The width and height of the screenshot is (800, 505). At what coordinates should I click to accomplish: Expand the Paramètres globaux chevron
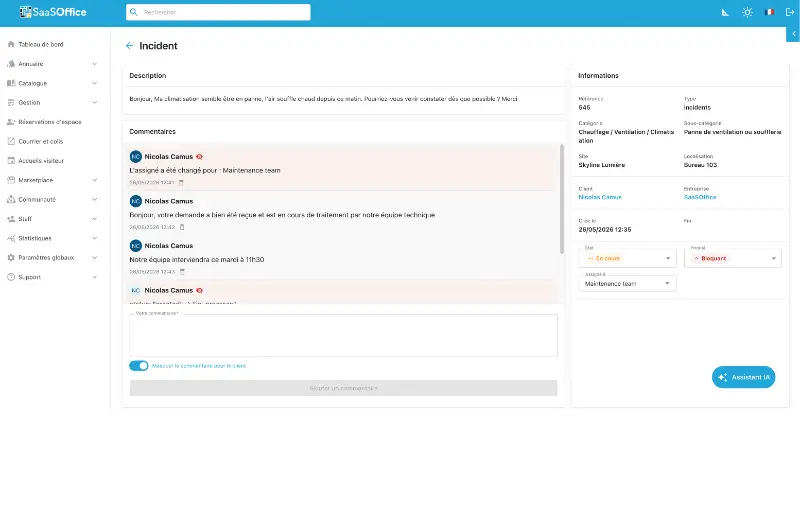point(94,258)
